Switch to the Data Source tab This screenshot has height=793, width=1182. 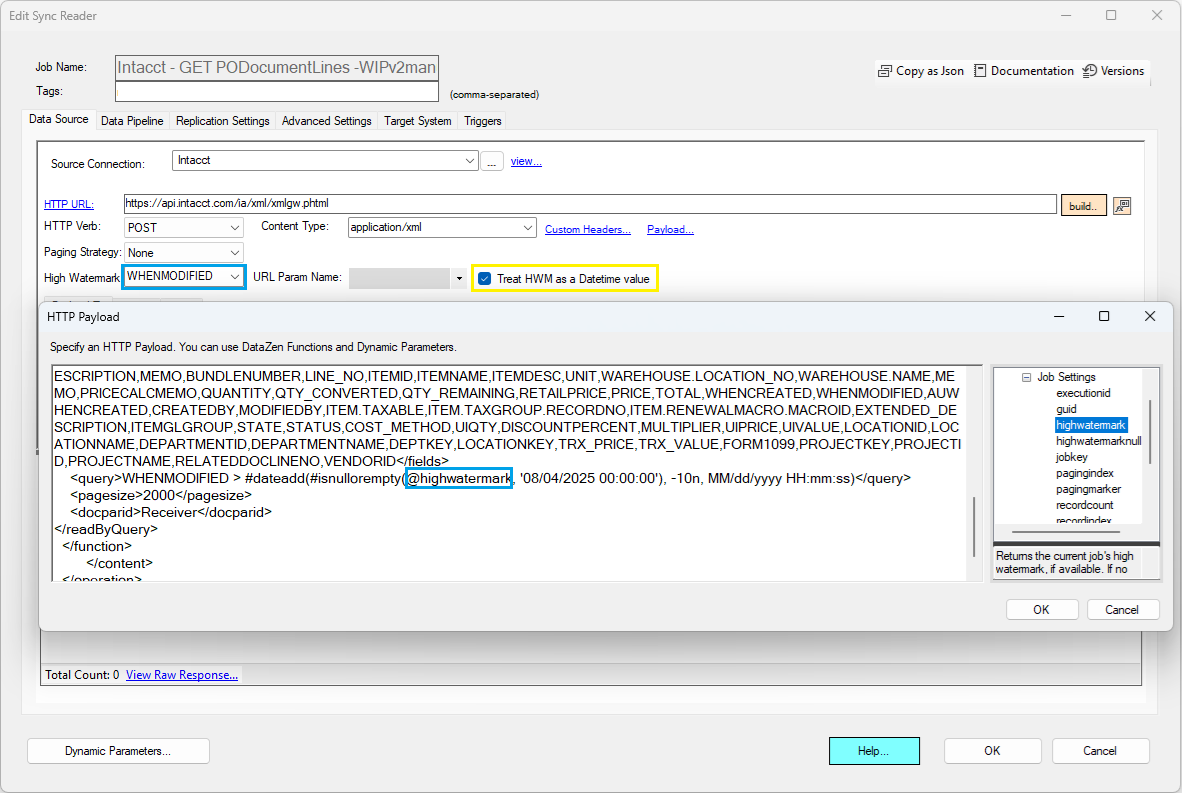pos(59,119)
